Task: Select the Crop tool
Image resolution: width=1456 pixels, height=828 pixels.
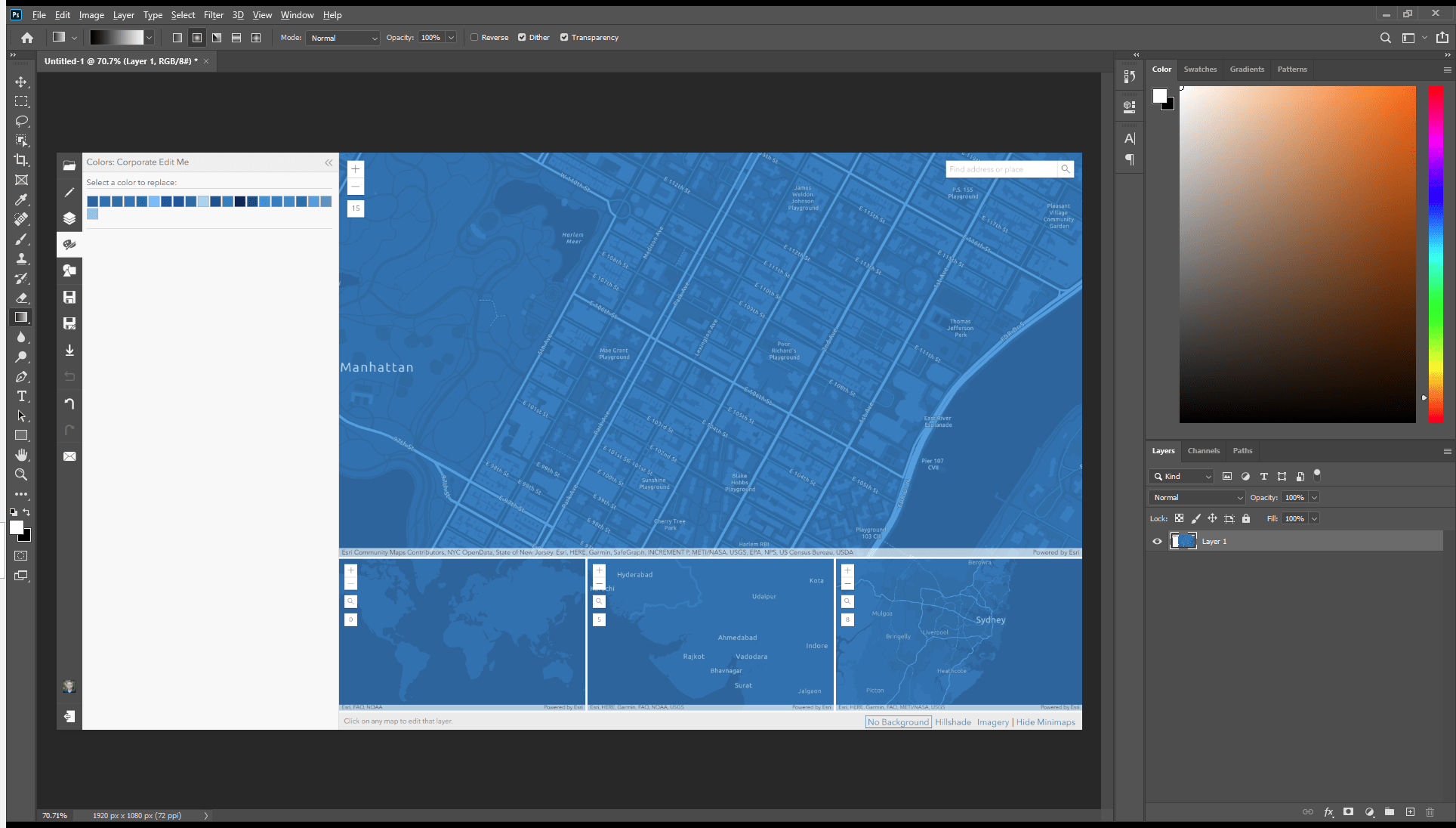Action: pyautogui.click(x=21, y=160)
